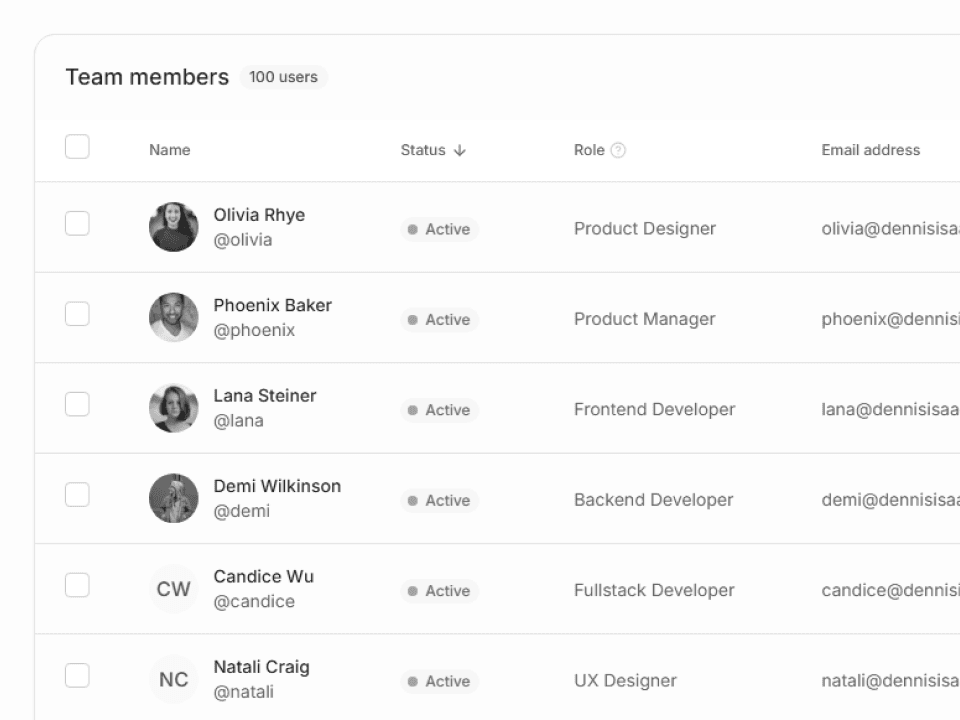Image resolution: width=960 pixels, height=720 pixels.
Task: Check the box next to Lana Steiner
Action: (x=77, y=404)
